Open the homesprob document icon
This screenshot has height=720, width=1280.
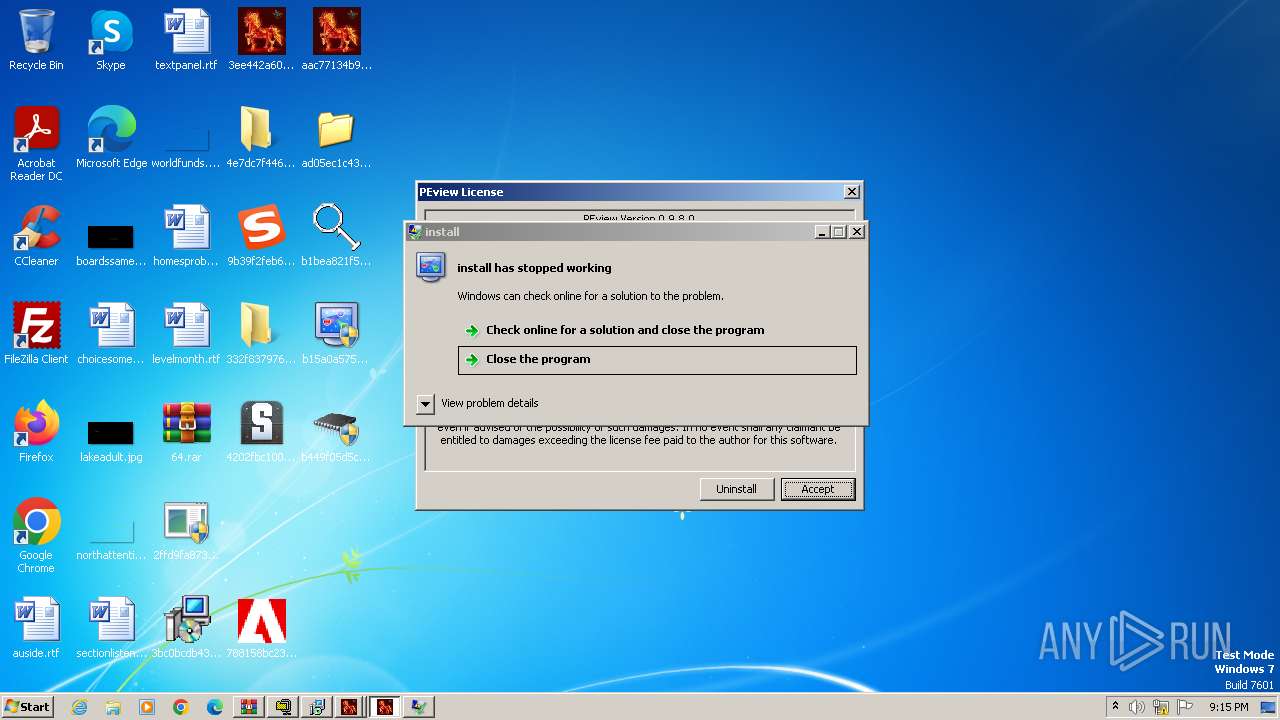click(x=186, y=236)
